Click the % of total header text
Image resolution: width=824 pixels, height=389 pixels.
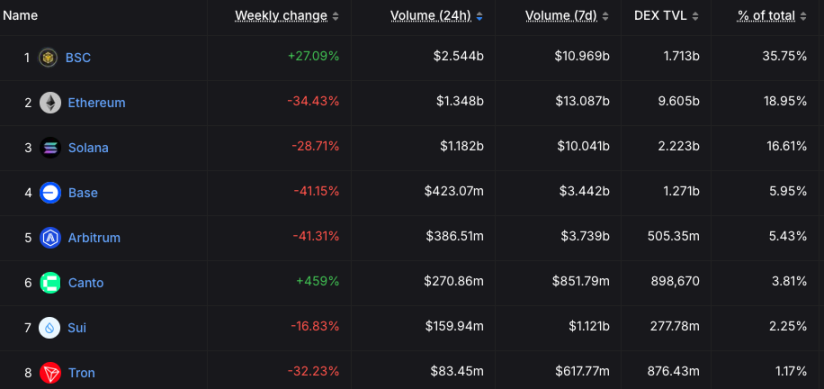pos(766,16)
